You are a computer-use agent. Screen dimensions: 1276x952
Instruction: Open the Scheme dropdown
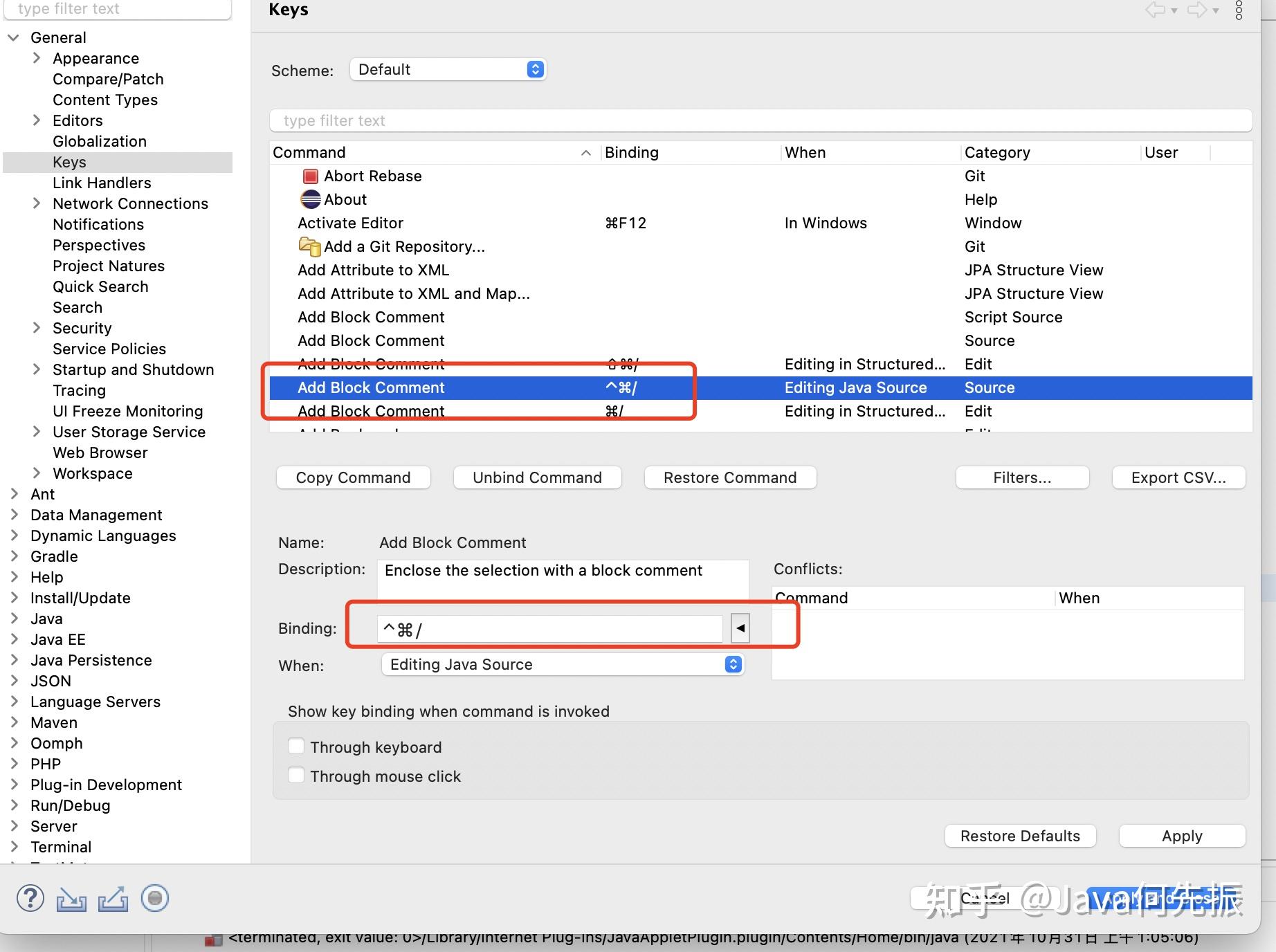448,69
